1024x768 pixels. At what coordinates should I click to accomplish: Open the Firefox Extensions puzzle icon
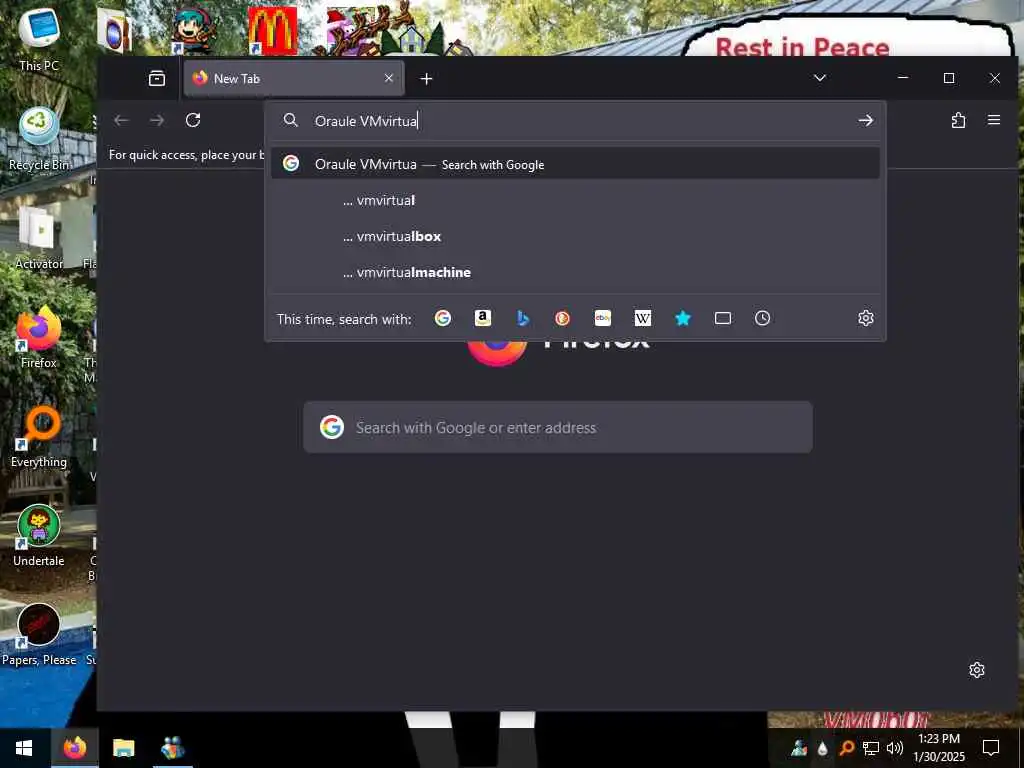pyautogui.click(x=958, y=120)
